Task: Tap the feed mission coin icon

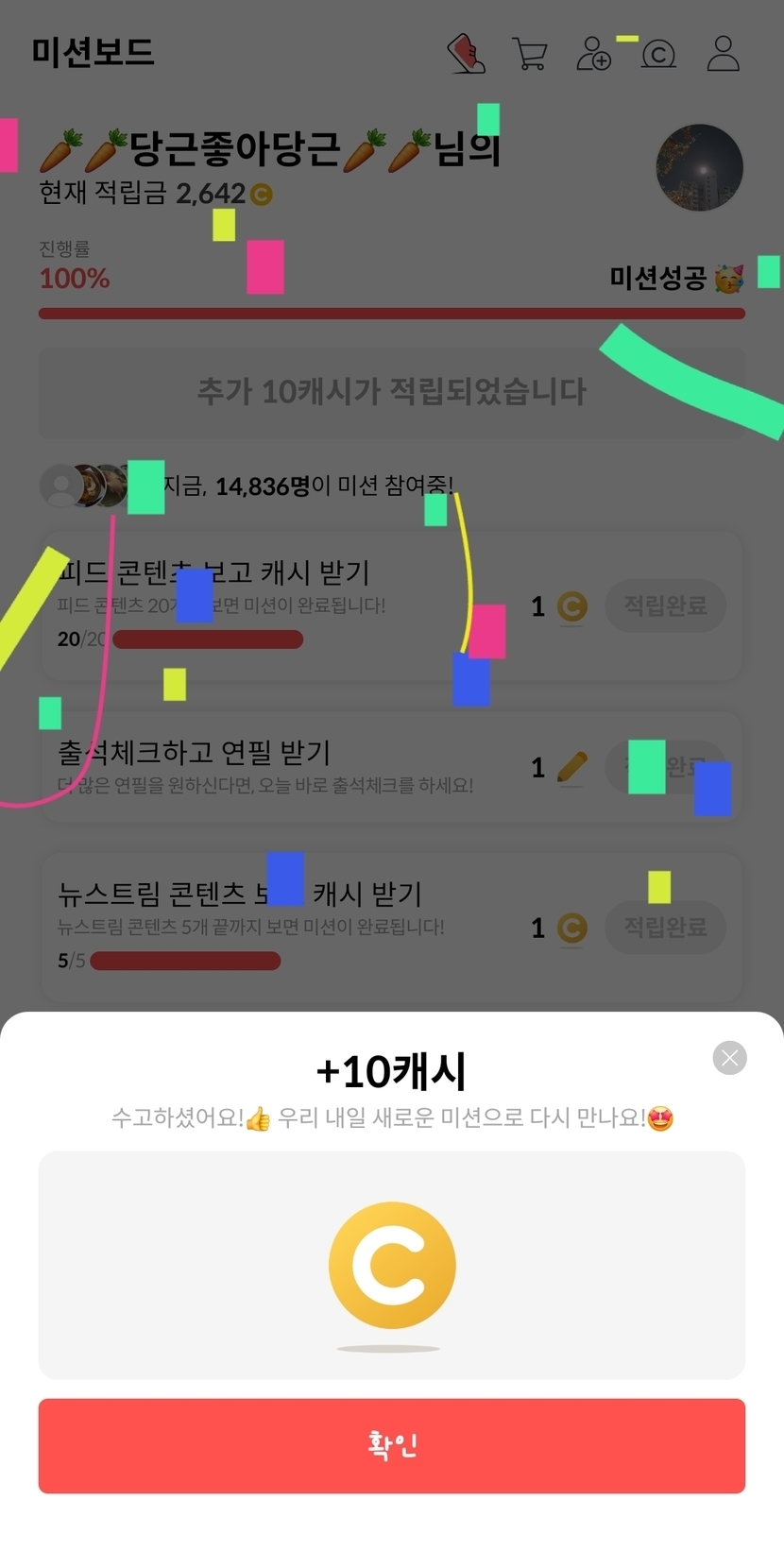Action: 571,606
